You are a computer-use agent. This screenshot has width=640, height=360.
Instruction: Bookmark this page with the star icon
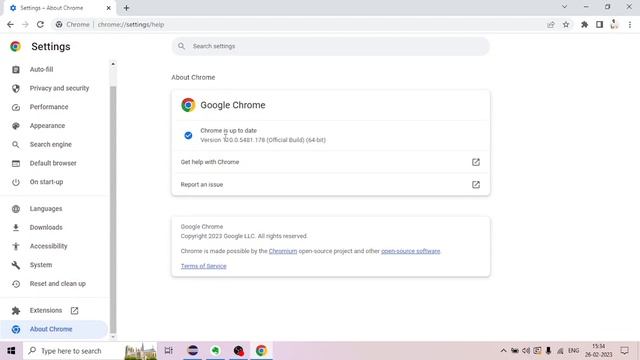[x=566, y=24]
